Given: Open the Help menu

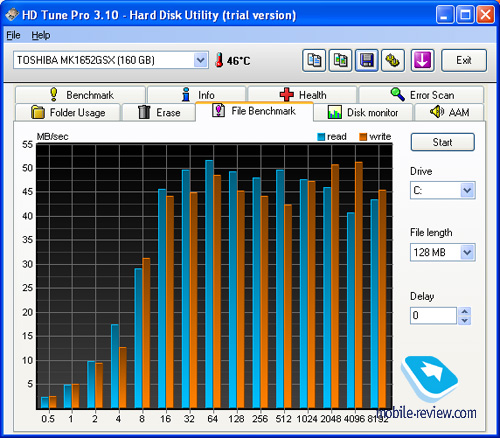Looking at the screenshot, I should [x=41, y=35].
